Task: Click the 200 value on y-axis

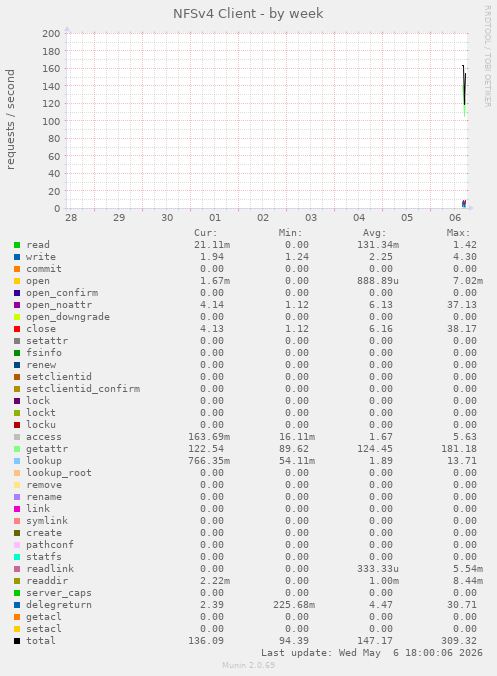Action: tap(51, 34)
